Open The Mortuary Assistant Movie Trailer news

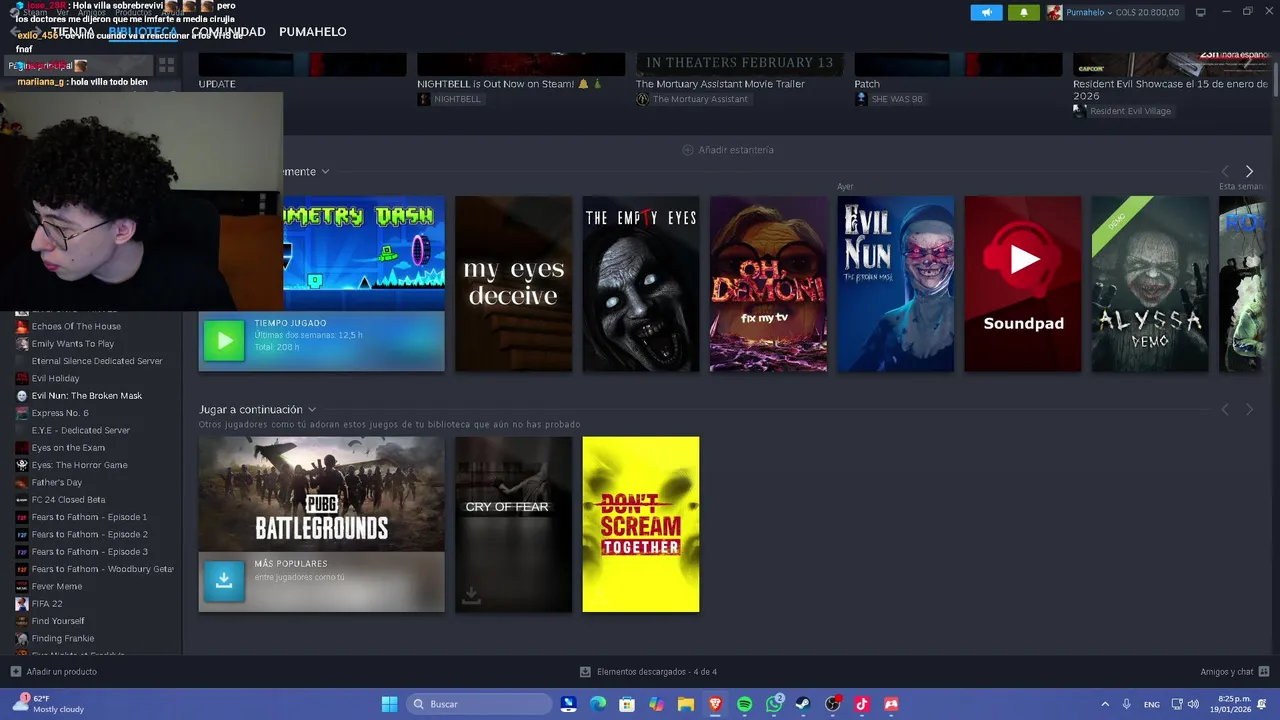[x=720, y=84]
